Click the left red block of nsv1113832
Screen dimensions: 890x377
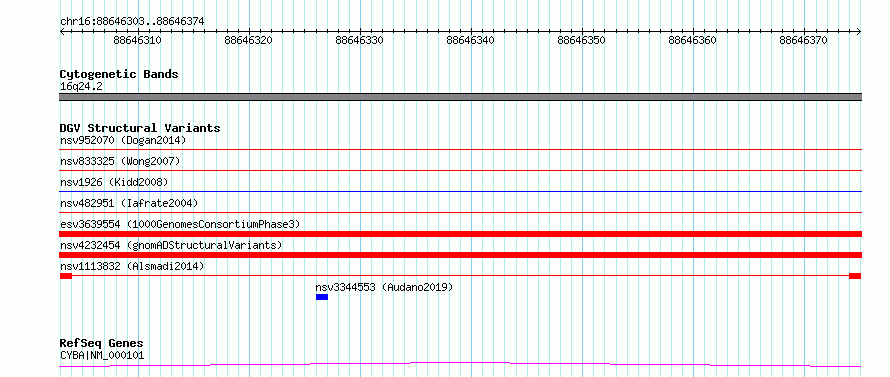(x=66, y=276)
